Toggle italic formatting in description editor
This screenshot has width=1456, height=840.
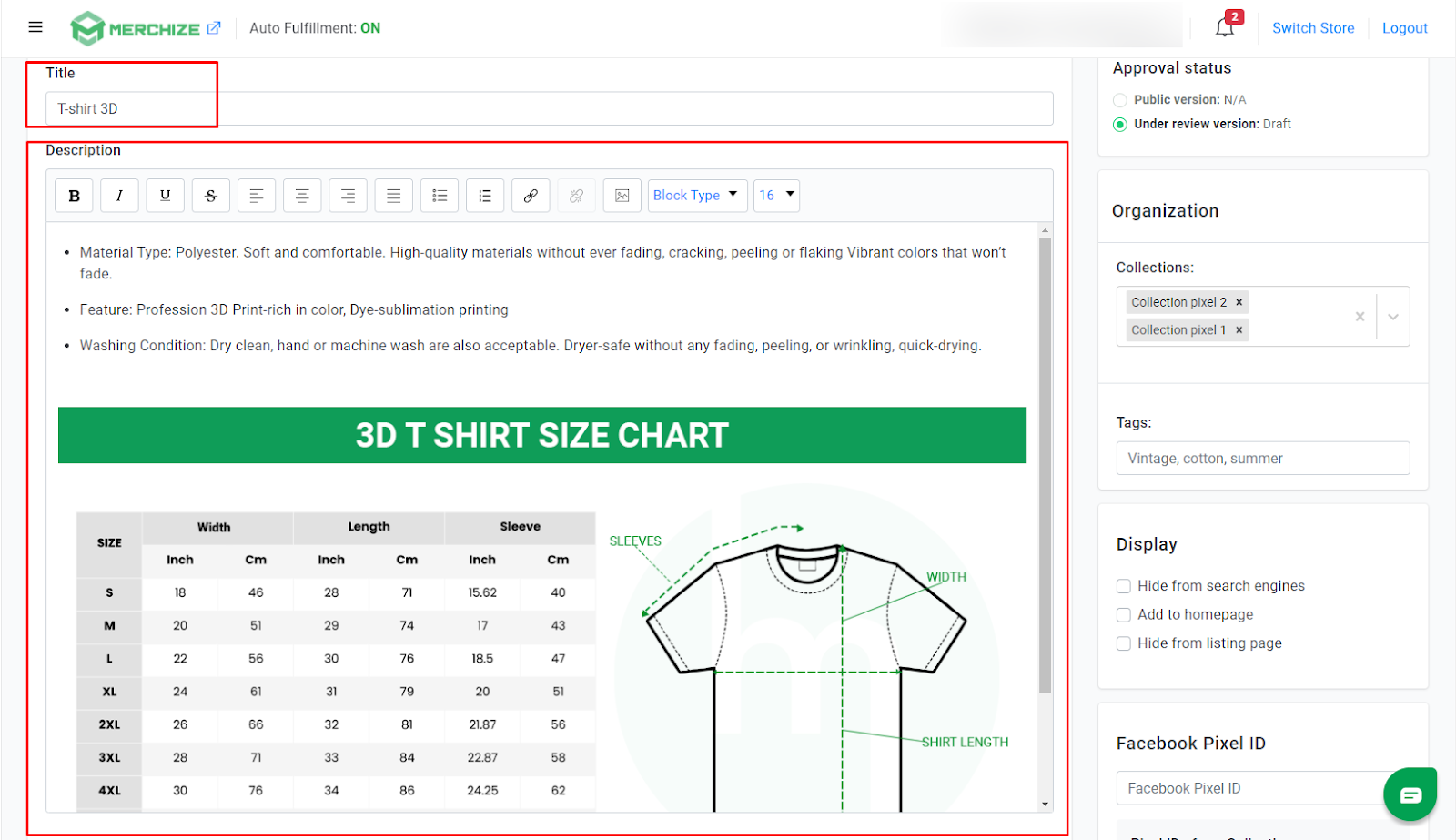119,196
